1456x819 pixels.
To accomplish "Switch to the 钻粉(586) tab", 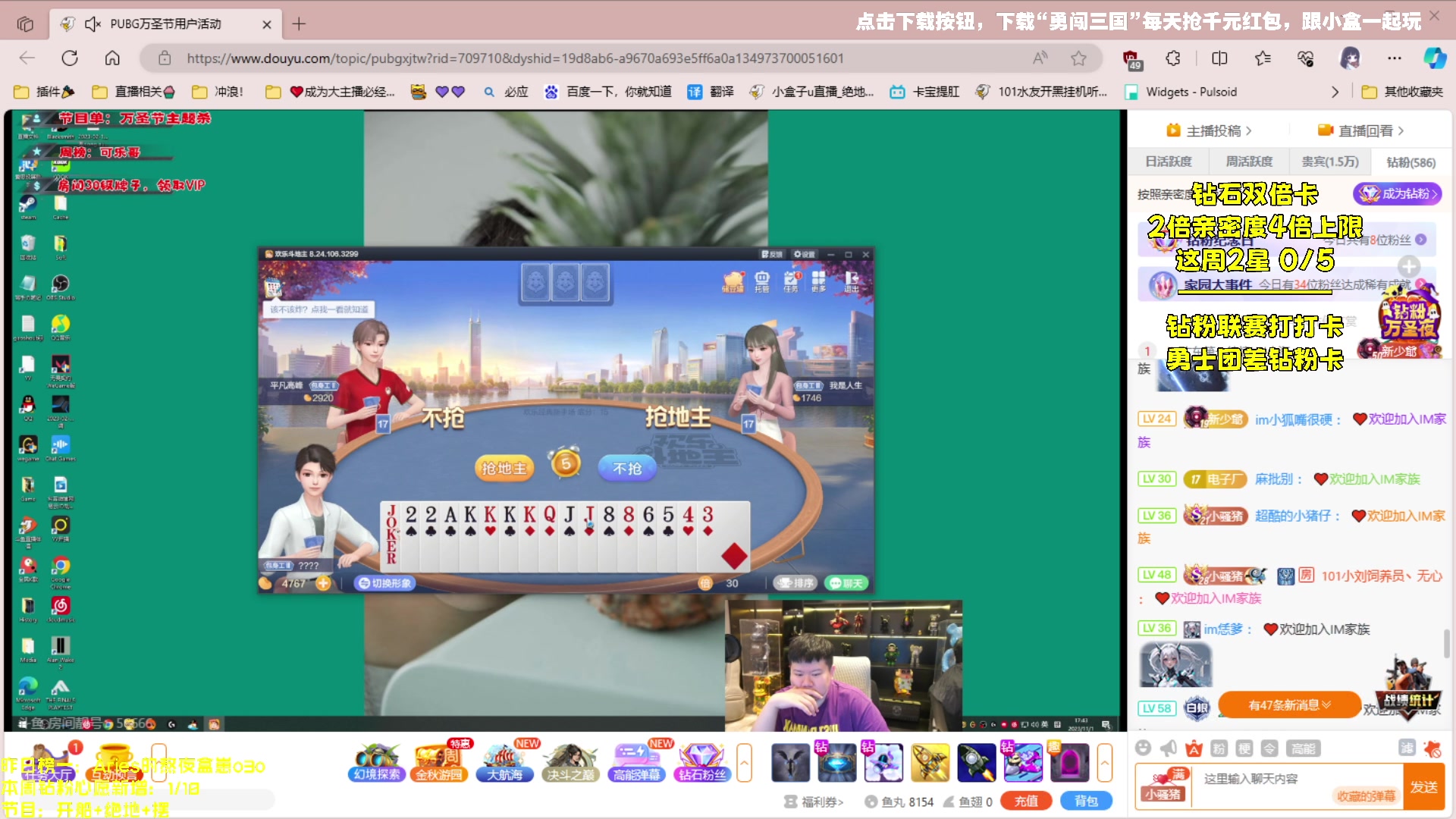I will [1410, 162].
